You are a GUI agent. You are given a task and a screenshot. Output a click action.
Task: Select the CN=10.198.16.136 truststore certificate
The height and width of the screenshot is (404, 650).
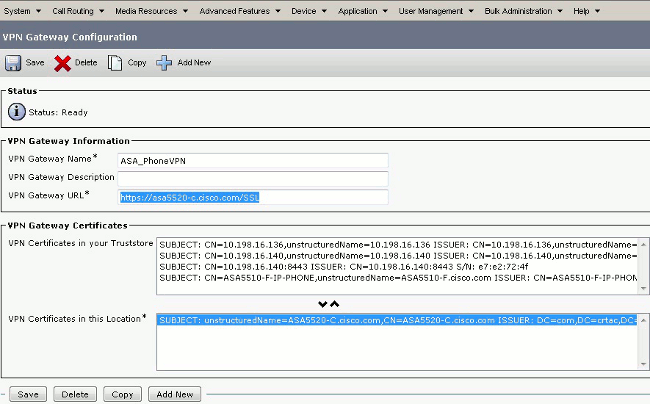pos(398,244)
